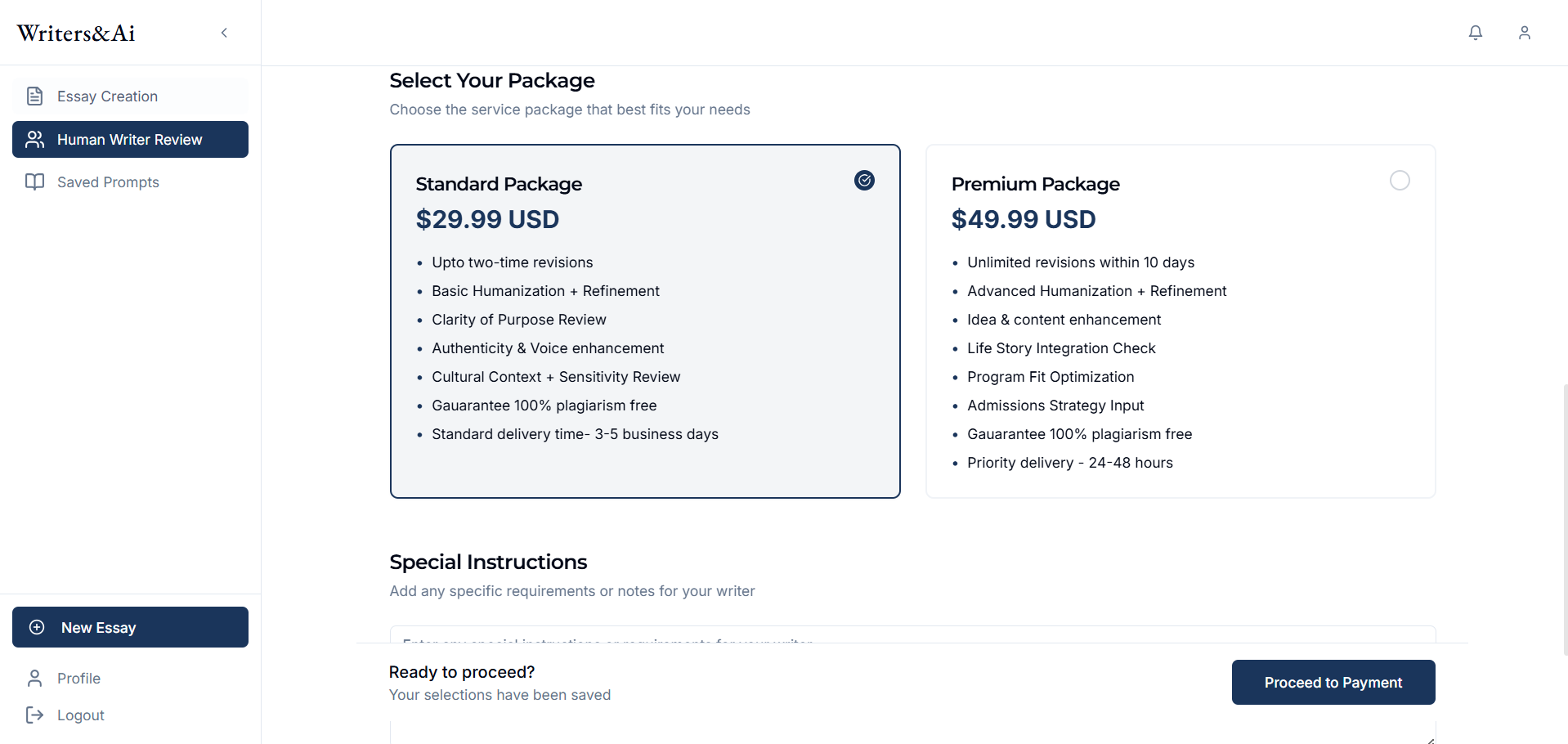Click the notification bell icon
Viewport: 1568px width, 744px height.
[x=1475, y=33]
